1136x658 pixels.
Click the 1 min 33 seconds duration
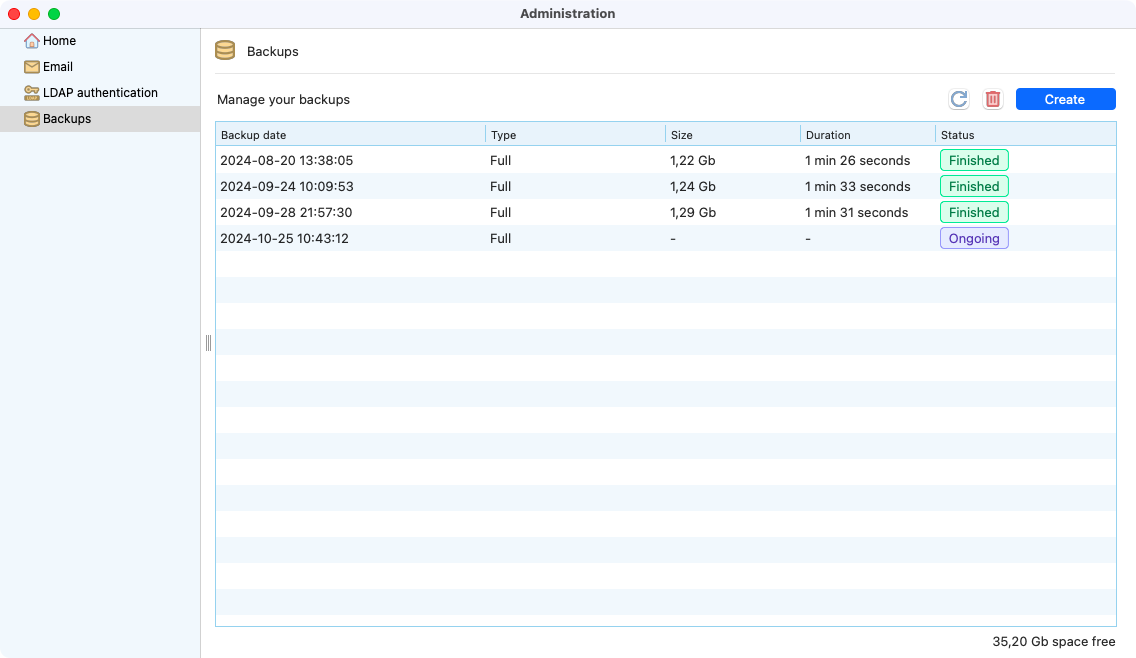point(857,186)
